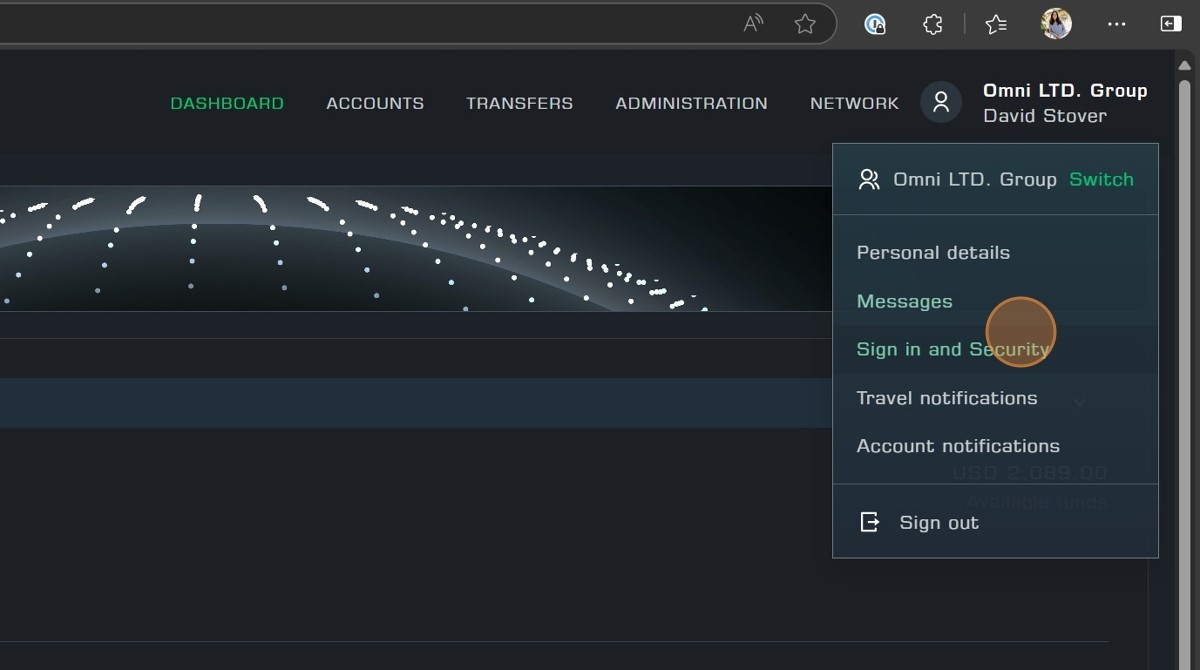Image resolution: width=1200 pixels, height=670 pixels.
Task: Open browser Settings and more ellipsis
Action: (x=1117, y=24)
